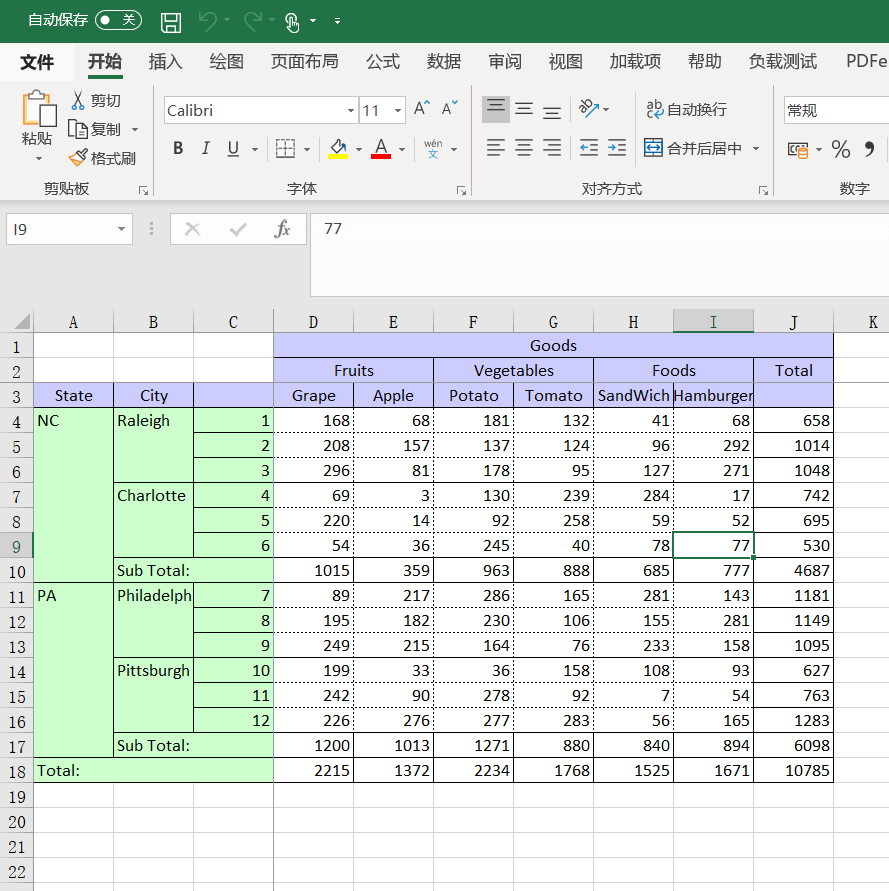Open the font settings dialog launcher
This screenshot has height=891, width=889.
pyautogui.click(x=461, y=191)
